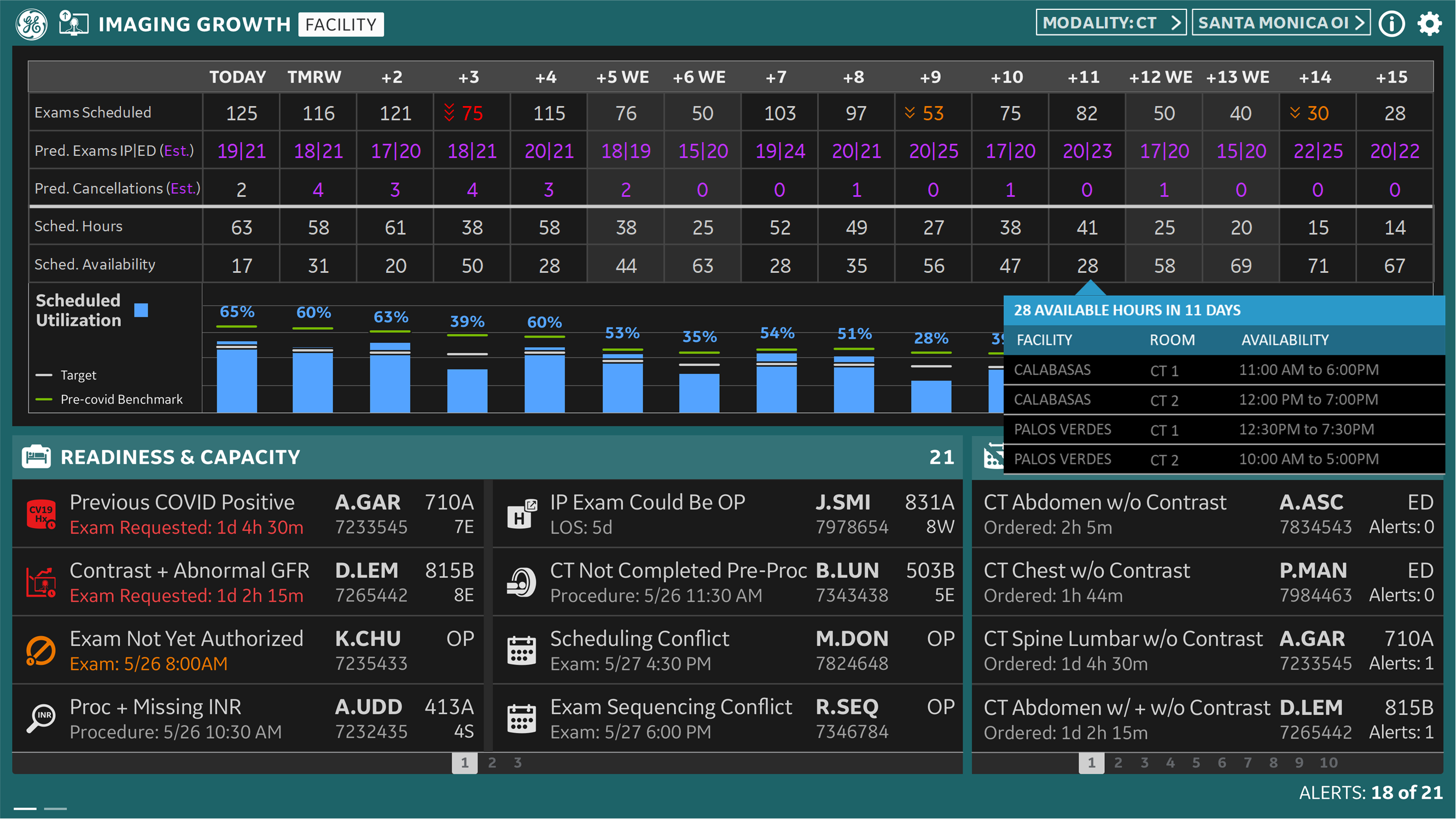Go to page 2 of Readiness list
1456x819 pixels.
coord(492,763)
